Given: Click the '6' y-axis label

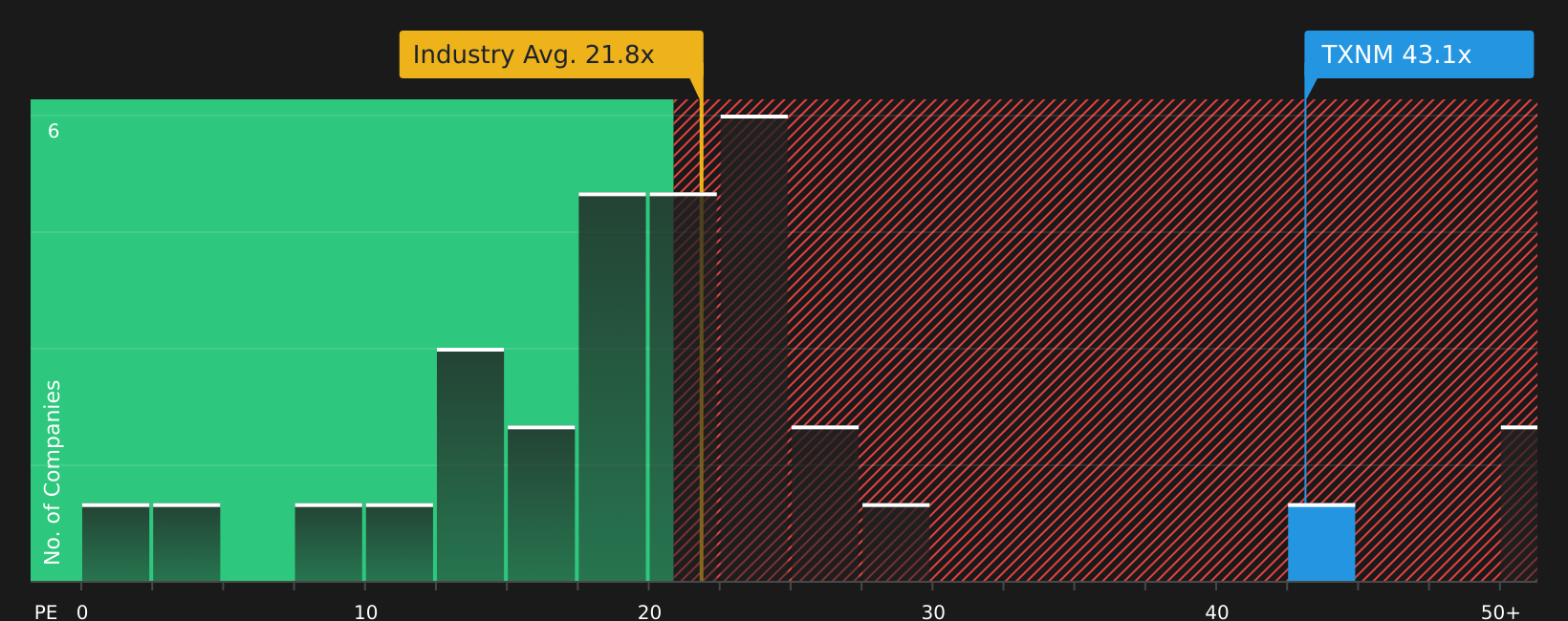Looking at the screenshot, I should [54, 132].
